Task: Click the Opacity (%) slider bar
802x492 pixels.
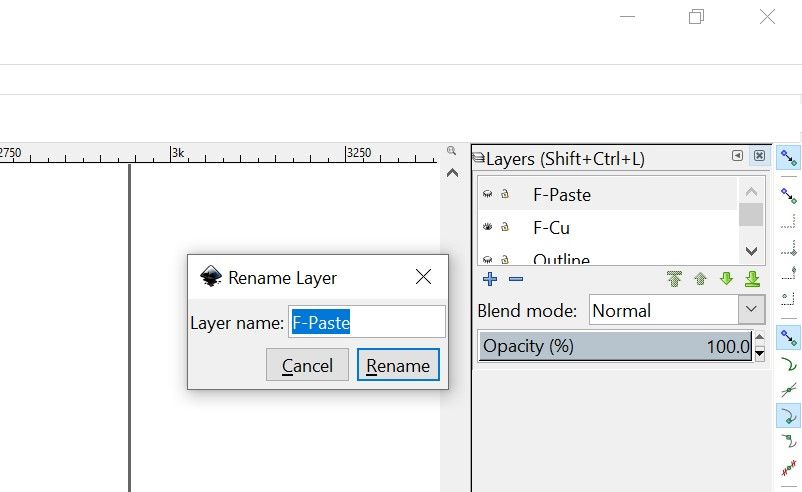Action: (x=615, y=346)
